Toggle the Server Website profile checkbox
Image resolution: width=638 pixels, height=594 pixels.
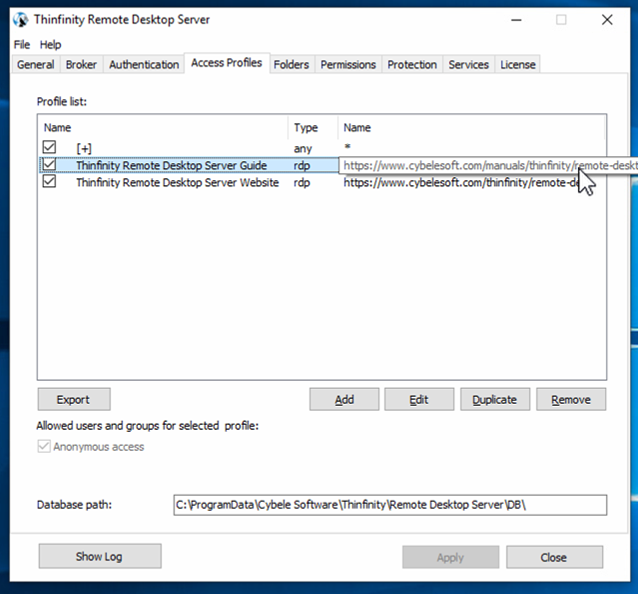(x=49, y=183)
